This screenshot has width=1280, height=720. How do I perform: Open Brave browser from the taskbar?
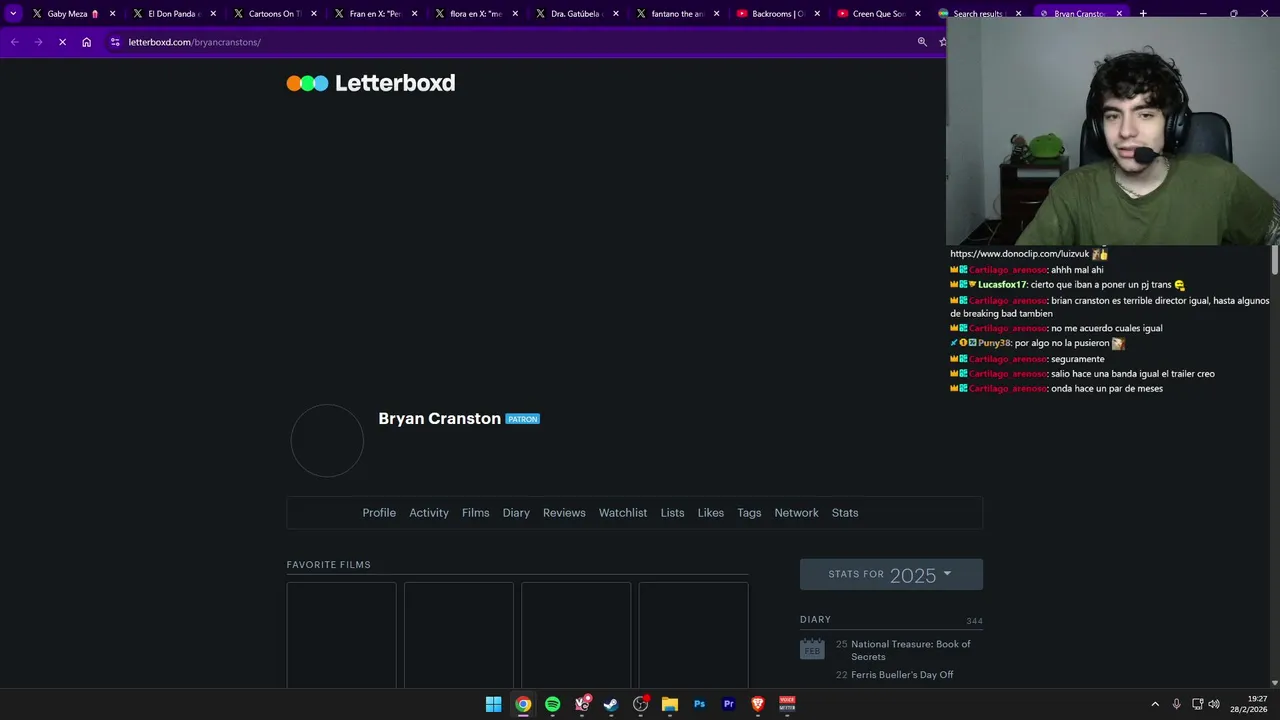pyautogui.click(x=758, y=704)
